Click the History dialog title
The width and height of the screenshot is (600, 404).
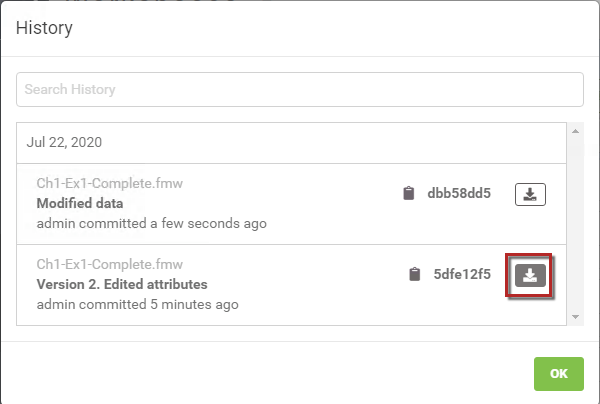[44, 28]
